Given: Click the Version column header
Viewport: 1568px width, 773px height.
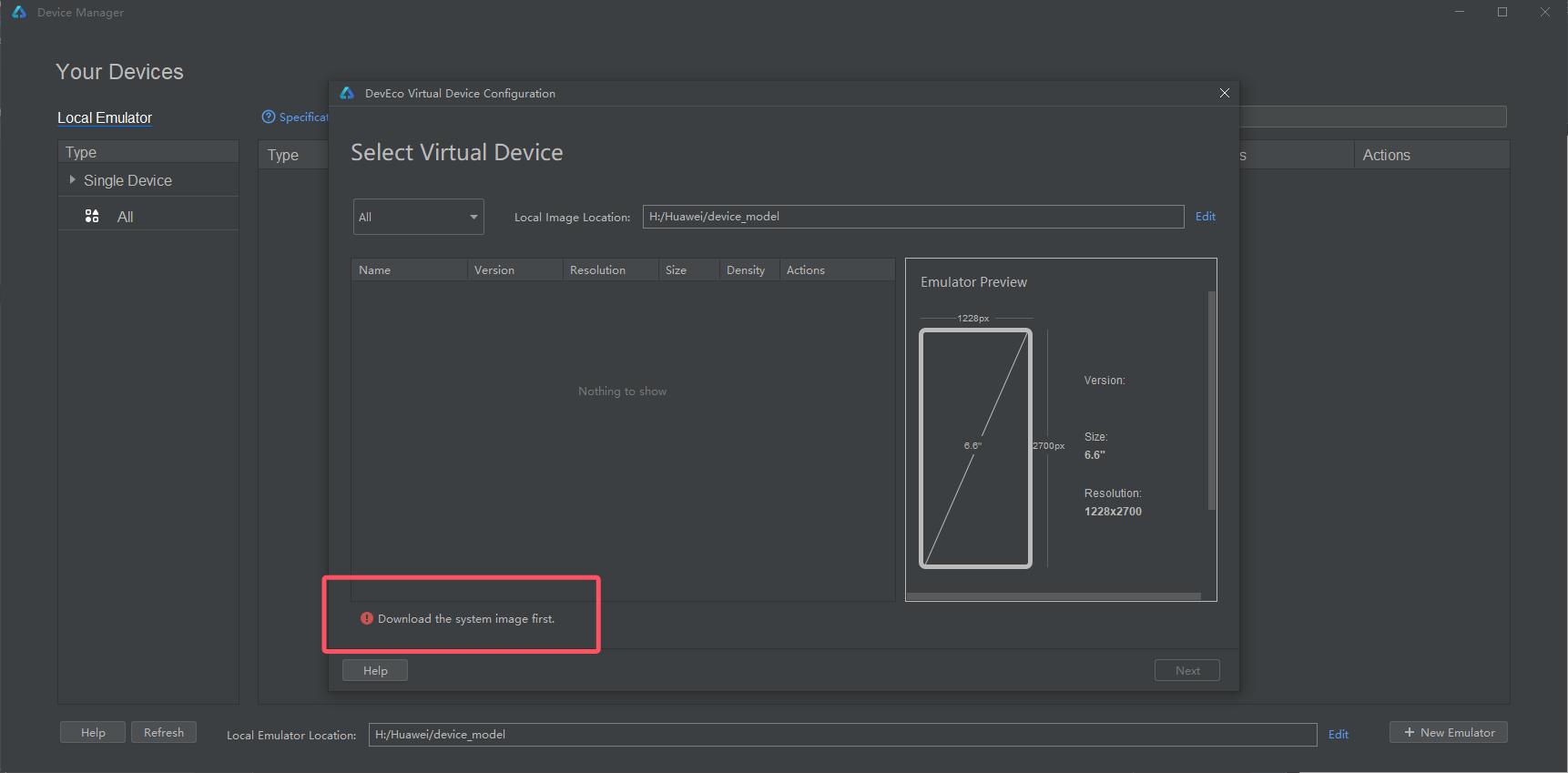Looking at the screenshot, I should click(514, 270).
